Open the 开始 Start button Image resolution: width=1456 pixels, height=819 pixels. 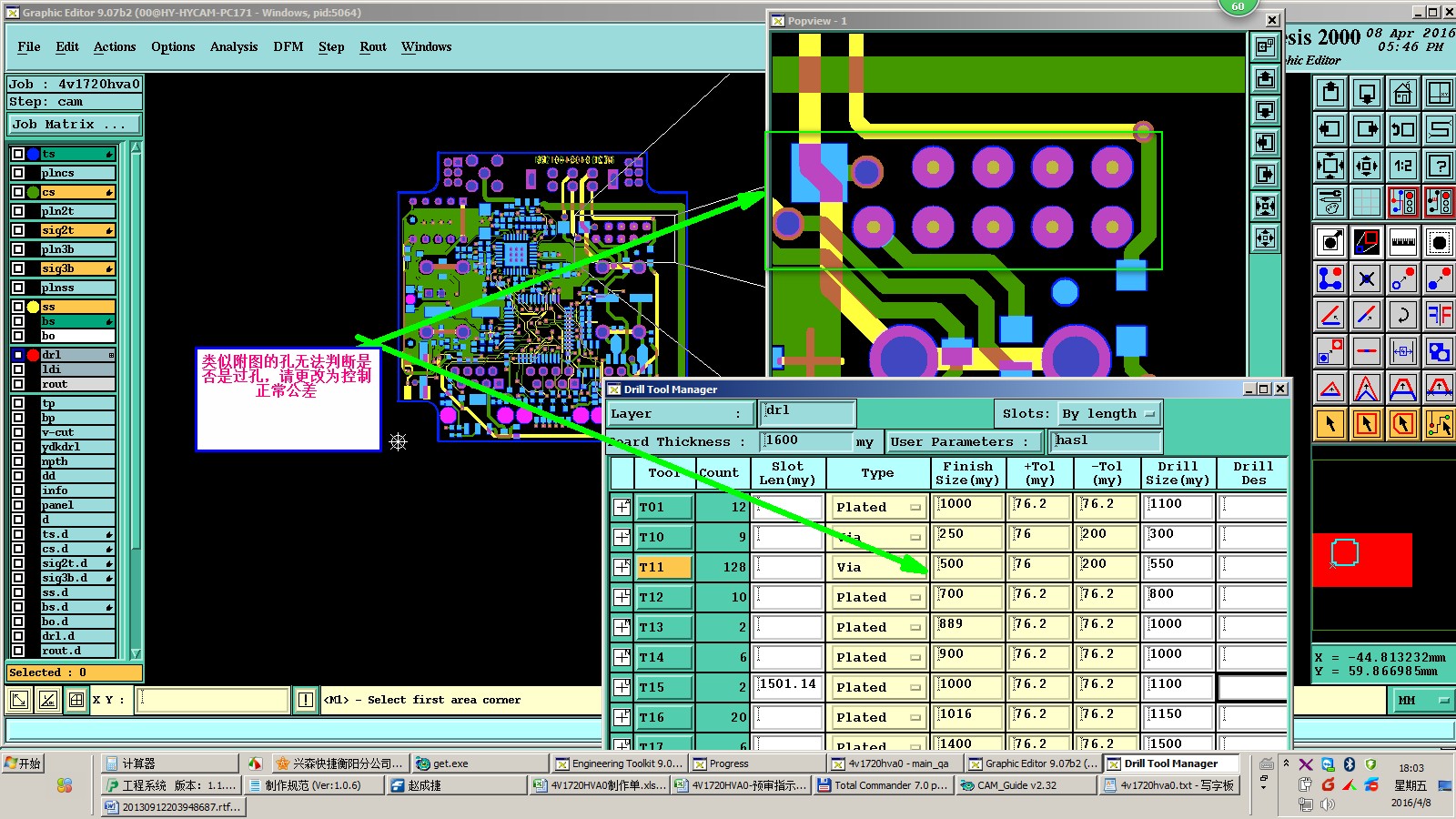(24, 763)
